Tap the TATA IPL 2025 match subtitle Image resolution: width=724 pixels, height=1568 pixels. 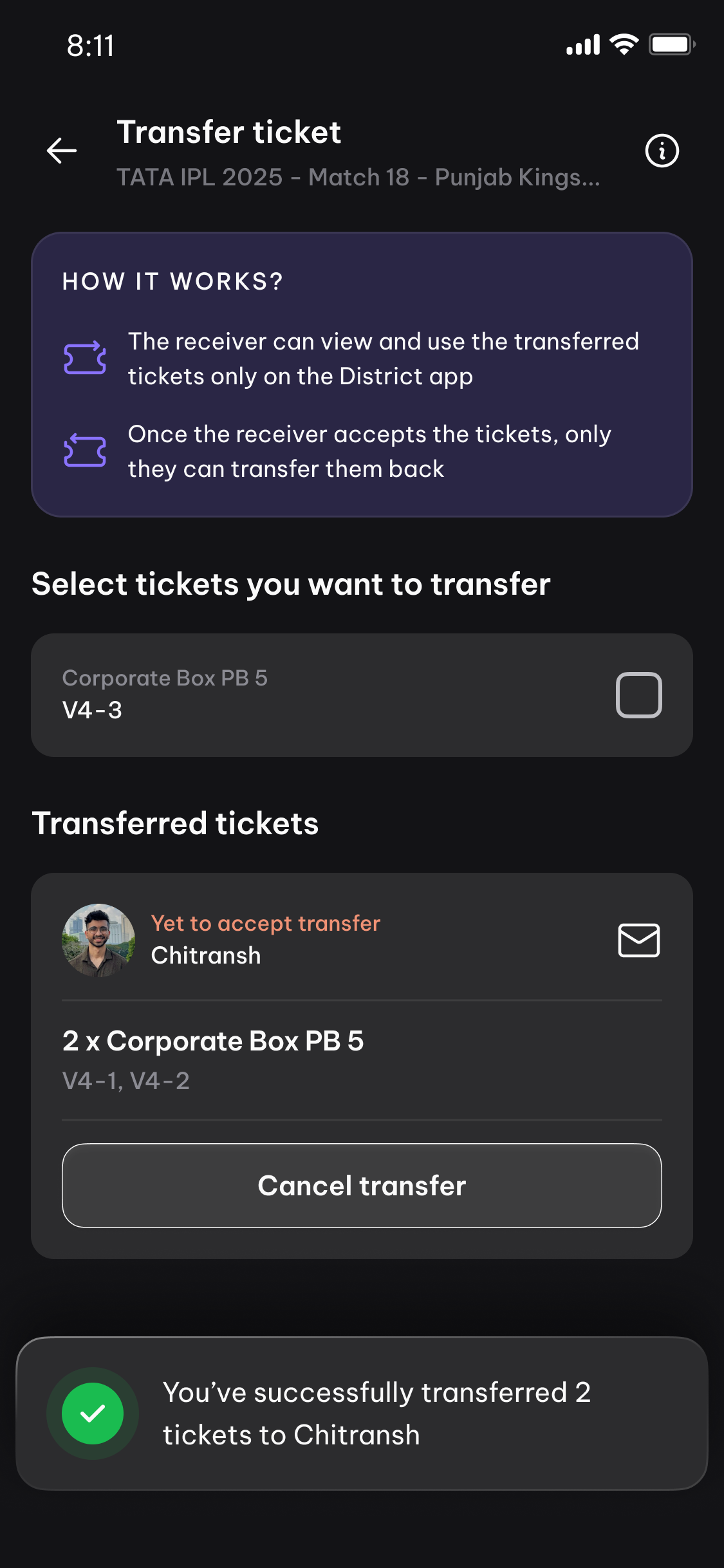358,177
